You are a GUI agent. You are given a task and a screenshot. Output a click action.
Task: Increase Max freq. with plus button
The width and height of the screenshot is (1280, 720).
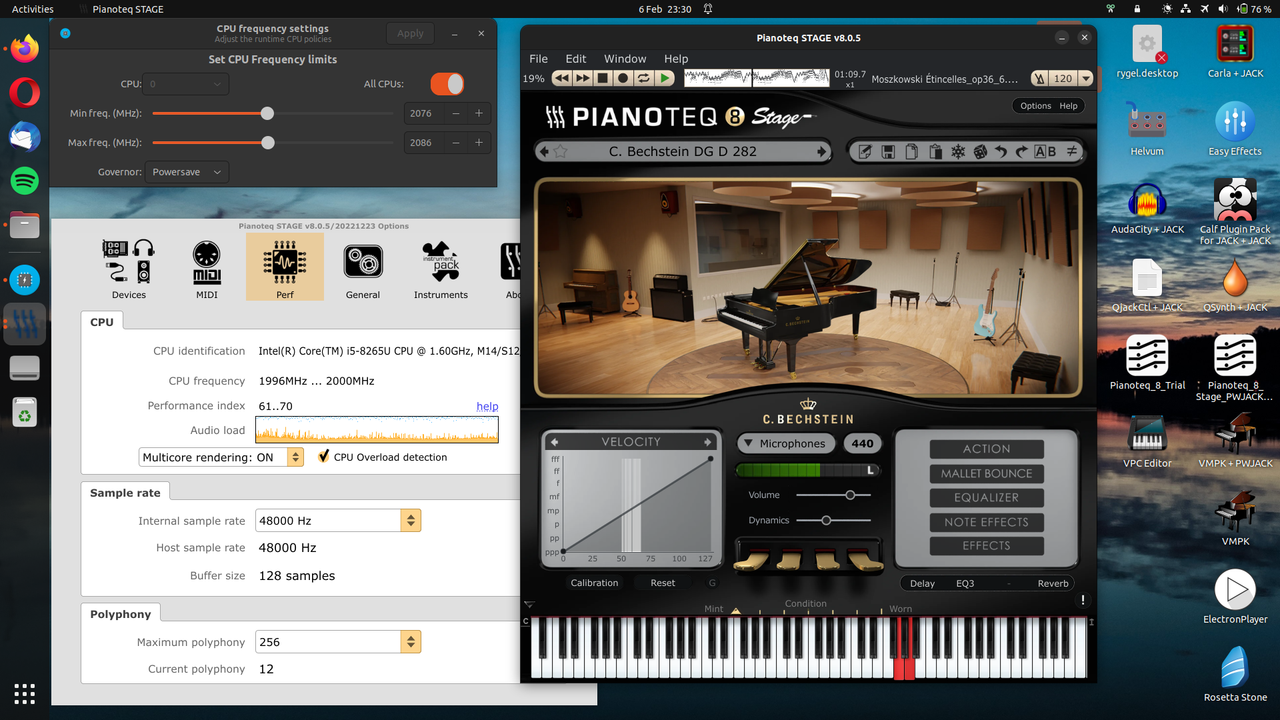[479, 142]
